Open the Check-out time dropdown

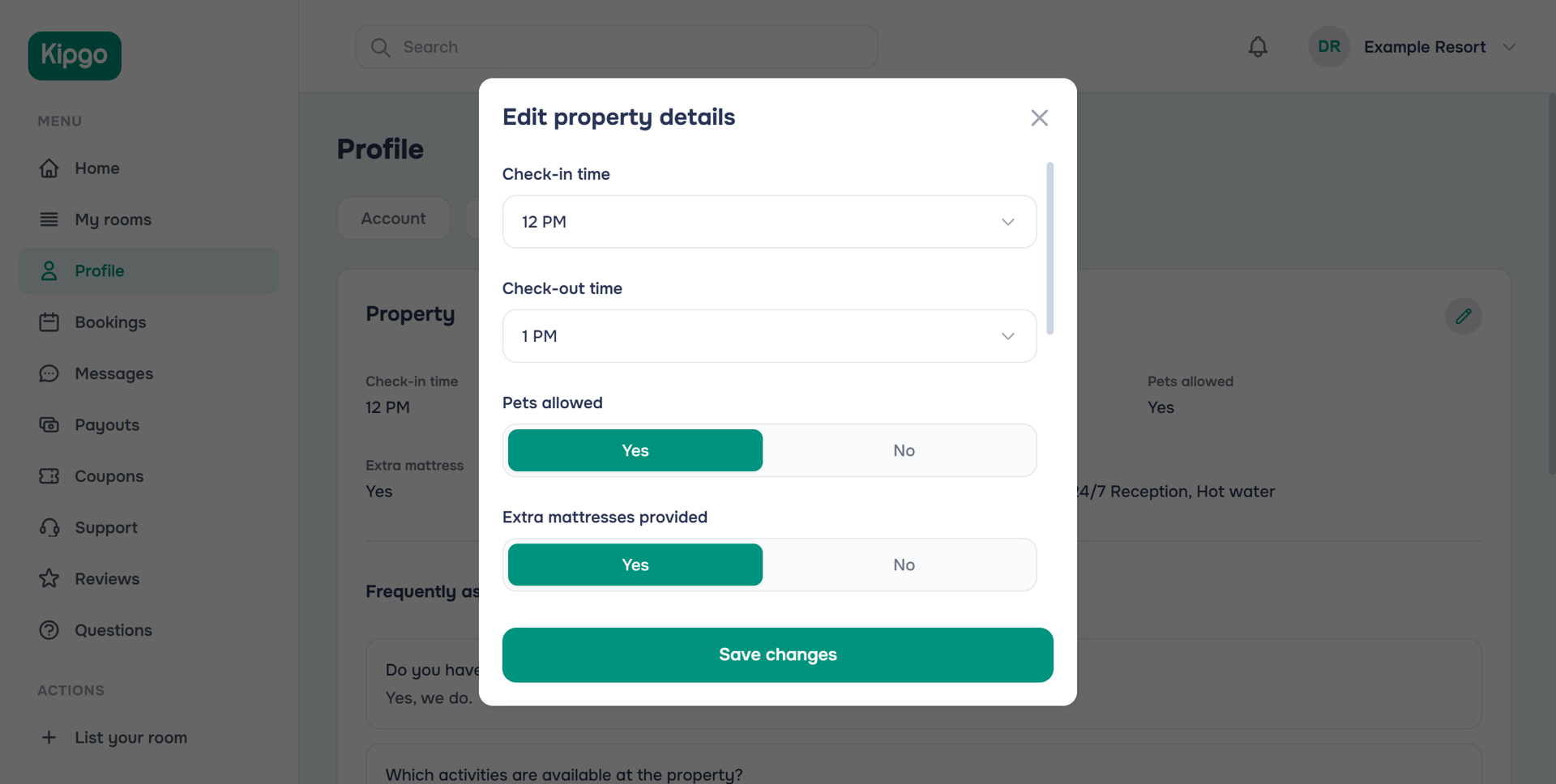point(768,335)
